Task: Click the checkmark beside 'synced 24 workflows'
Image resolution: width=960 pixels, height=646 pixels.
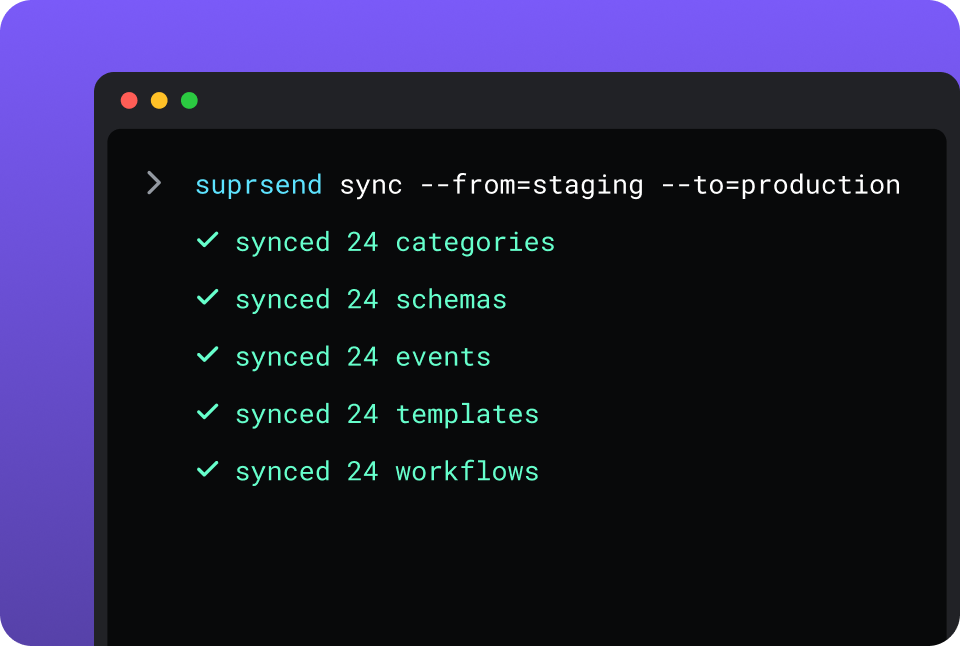Action: tap(208, 469)
